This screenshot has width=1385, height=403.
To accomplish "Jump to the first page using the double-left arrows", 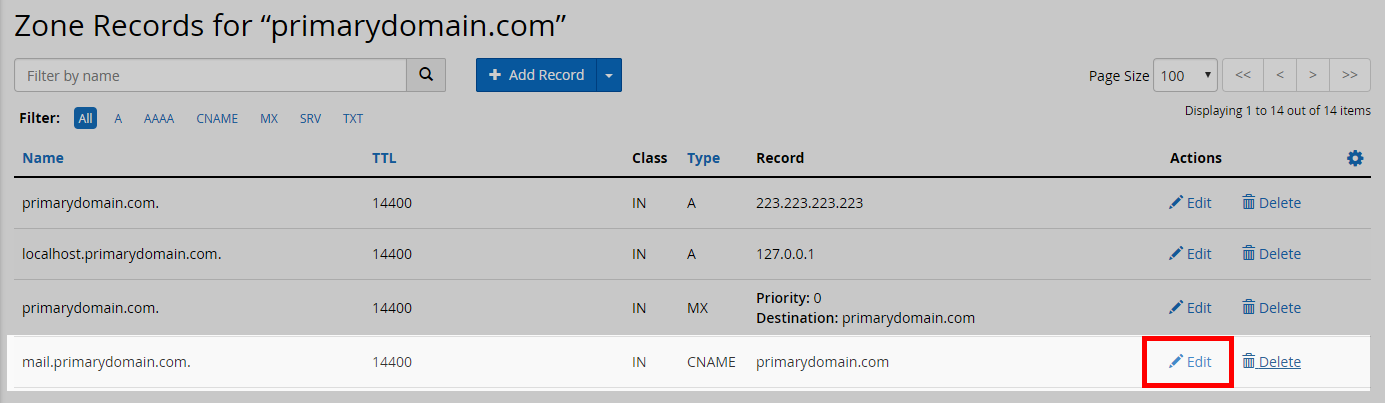I will pos(1242,75).
